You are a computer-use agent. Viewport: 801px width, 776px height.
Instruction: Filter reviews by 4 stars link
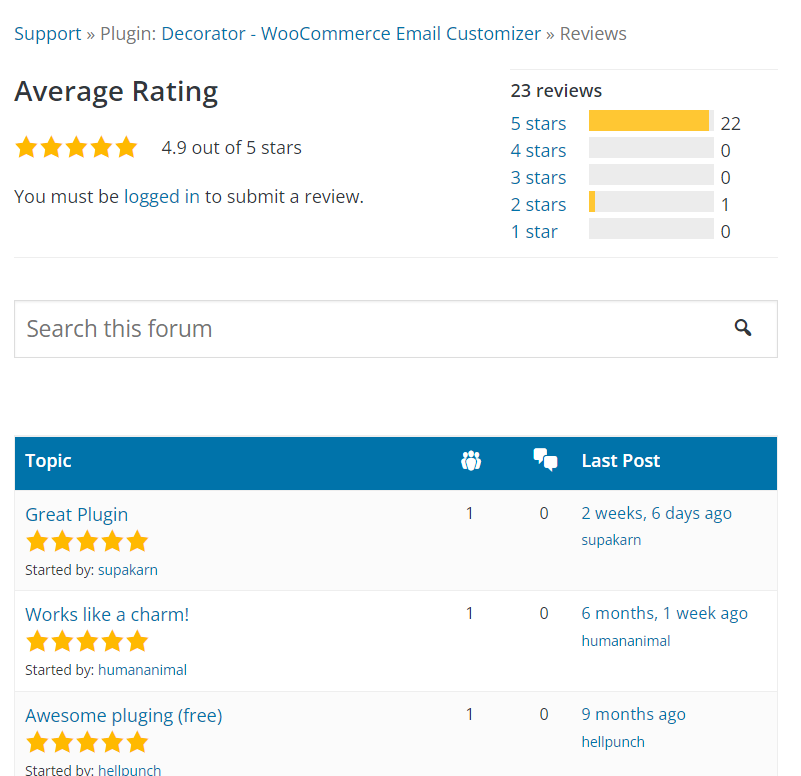pos(538,151)
